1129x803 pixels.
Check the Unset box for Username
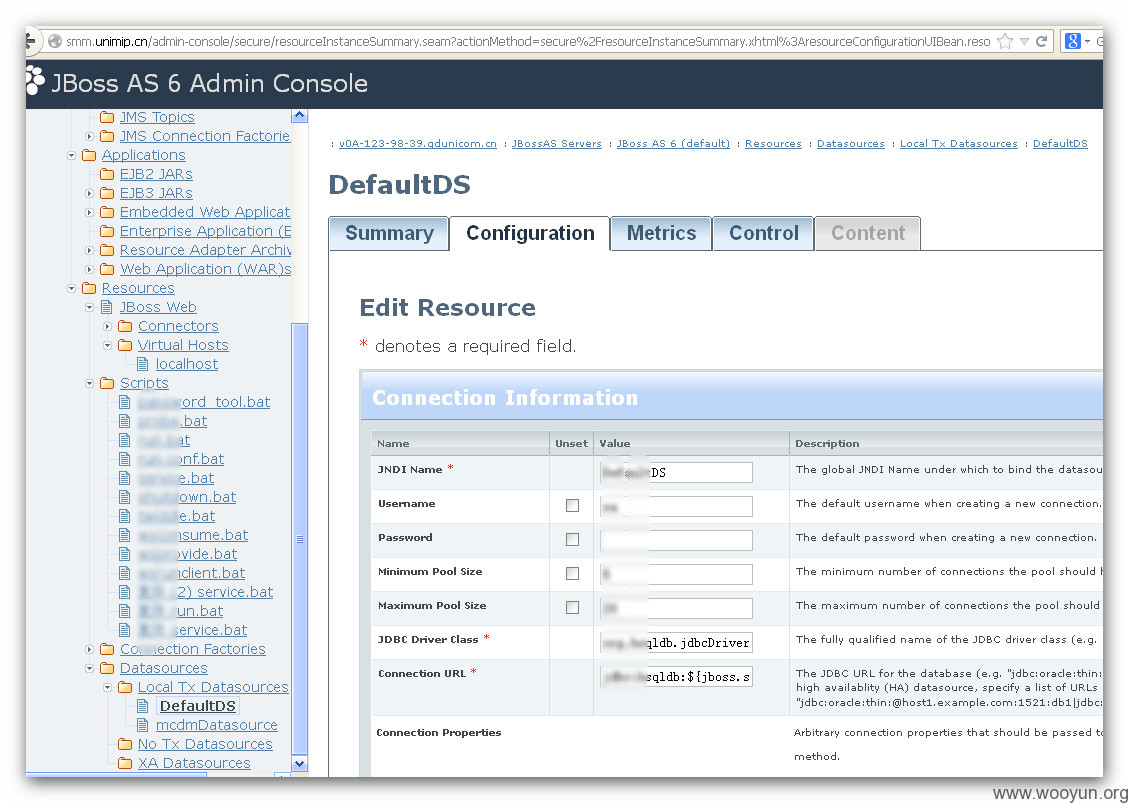[572, 506]
